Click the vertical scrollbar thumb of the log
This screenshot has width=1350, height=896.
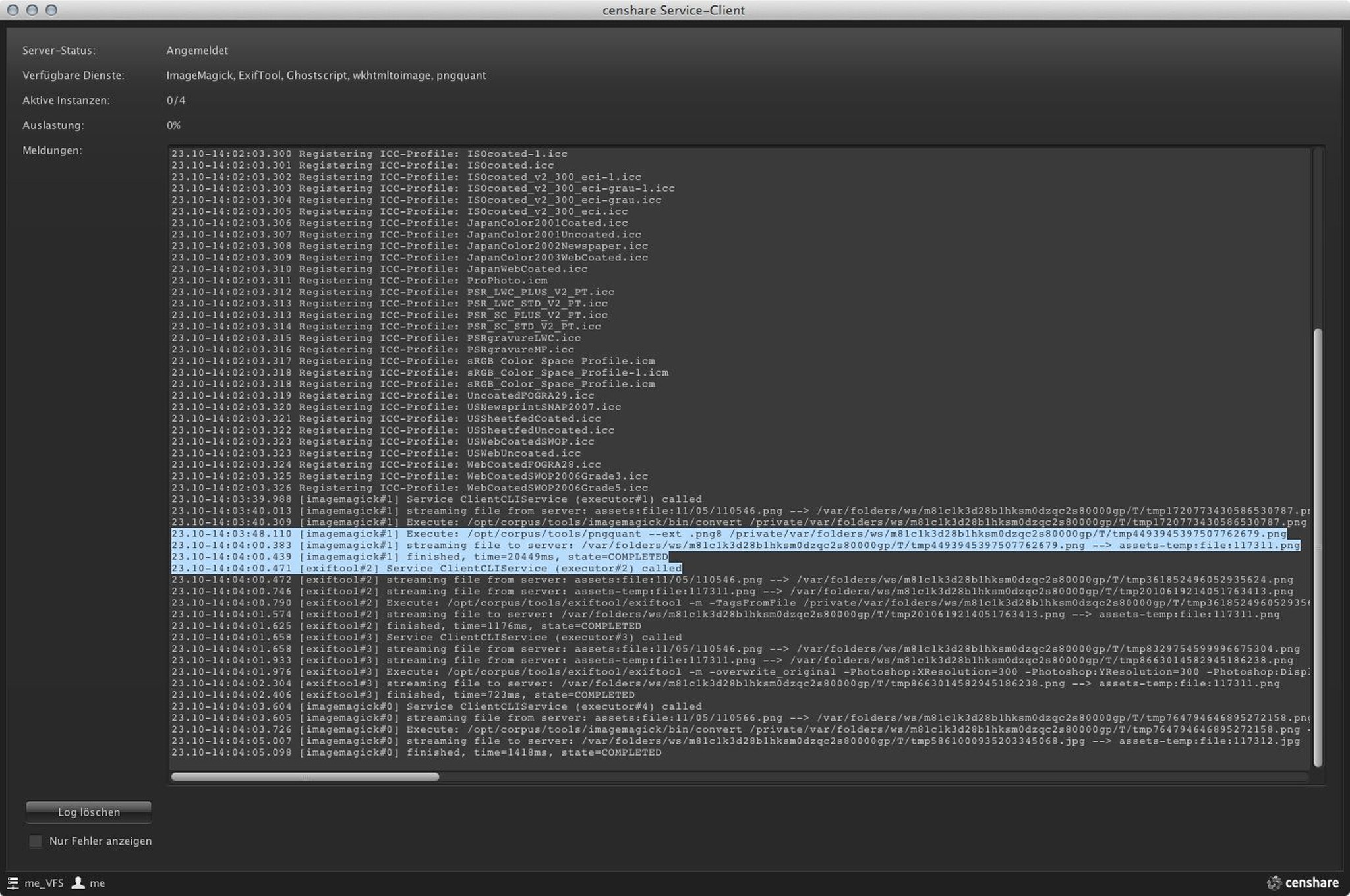coord(1318,547)
